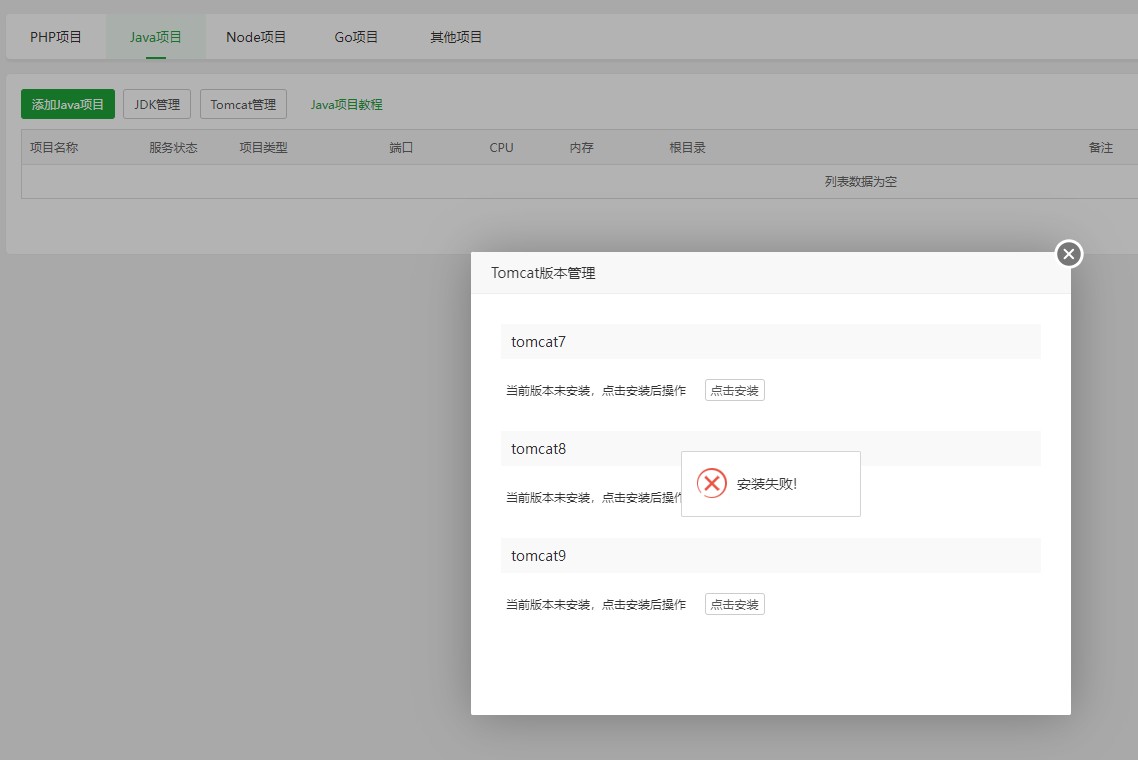This screenshot has width=1138, height=760.
Task: Click the 项目类型 column header
Action: (263, 147)
